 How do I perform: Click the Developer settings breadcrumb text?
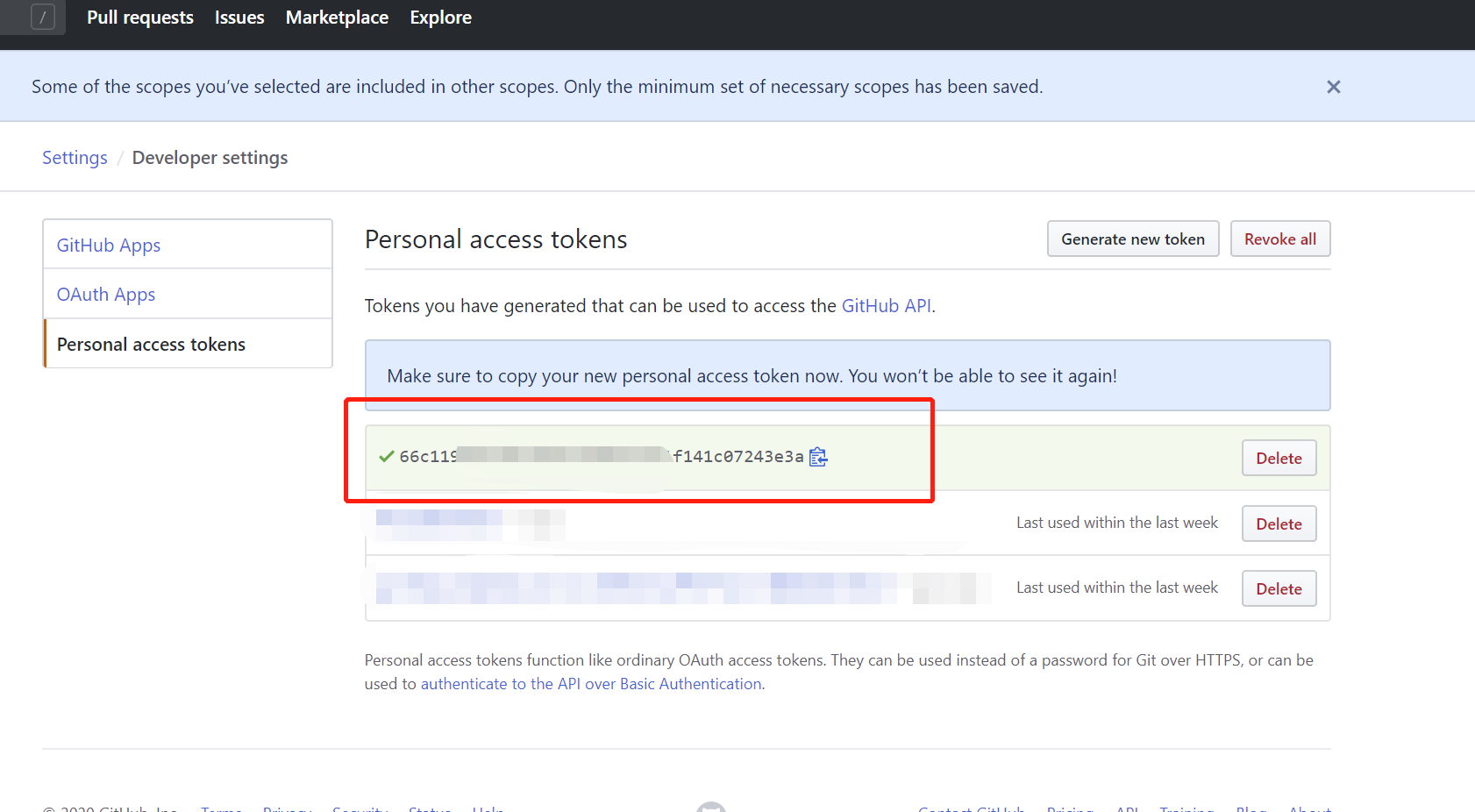tap(210, 158)
